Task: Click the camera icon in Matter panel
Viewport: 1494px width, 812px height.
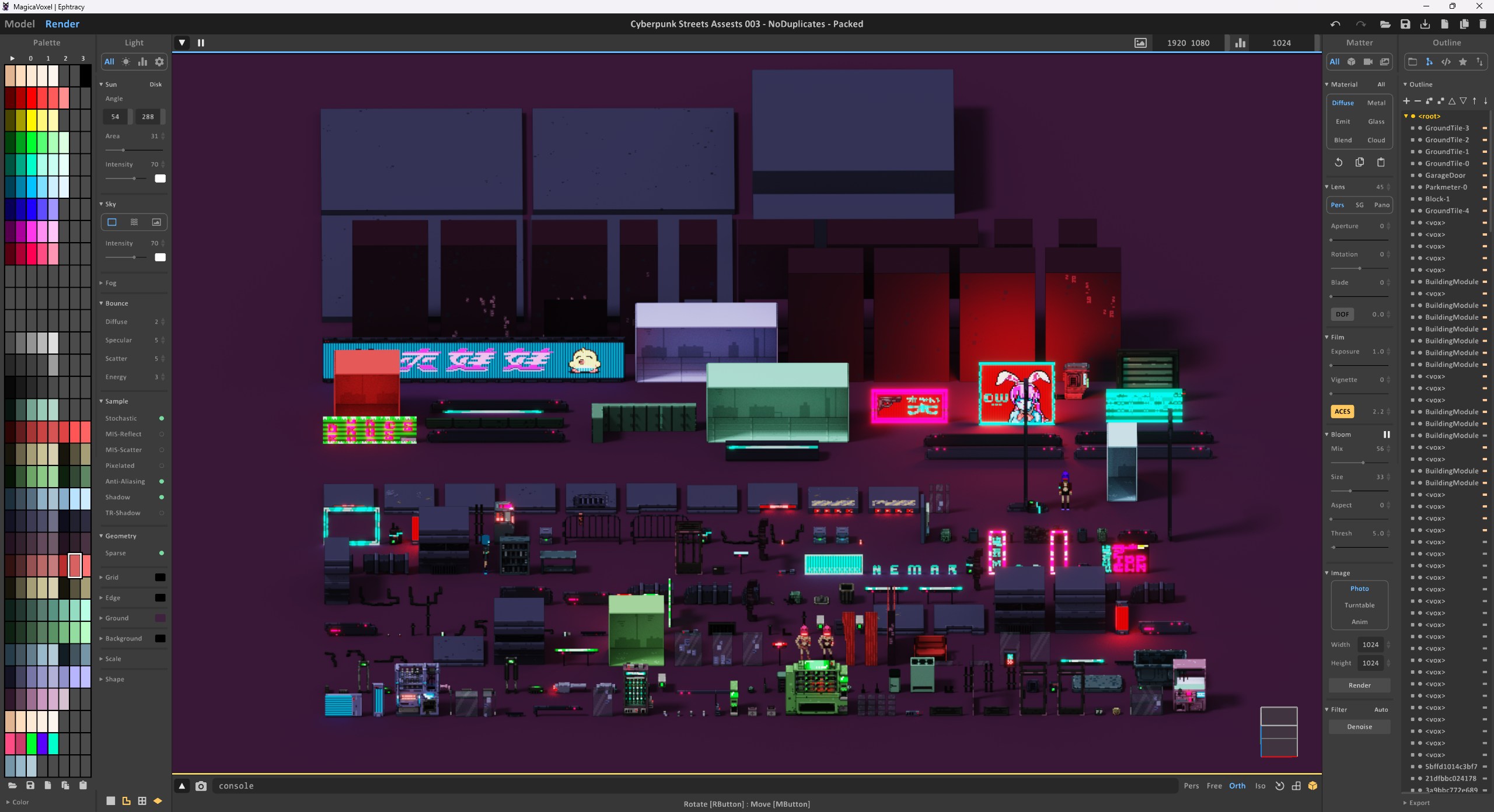Action: [x=1368, y=62]
